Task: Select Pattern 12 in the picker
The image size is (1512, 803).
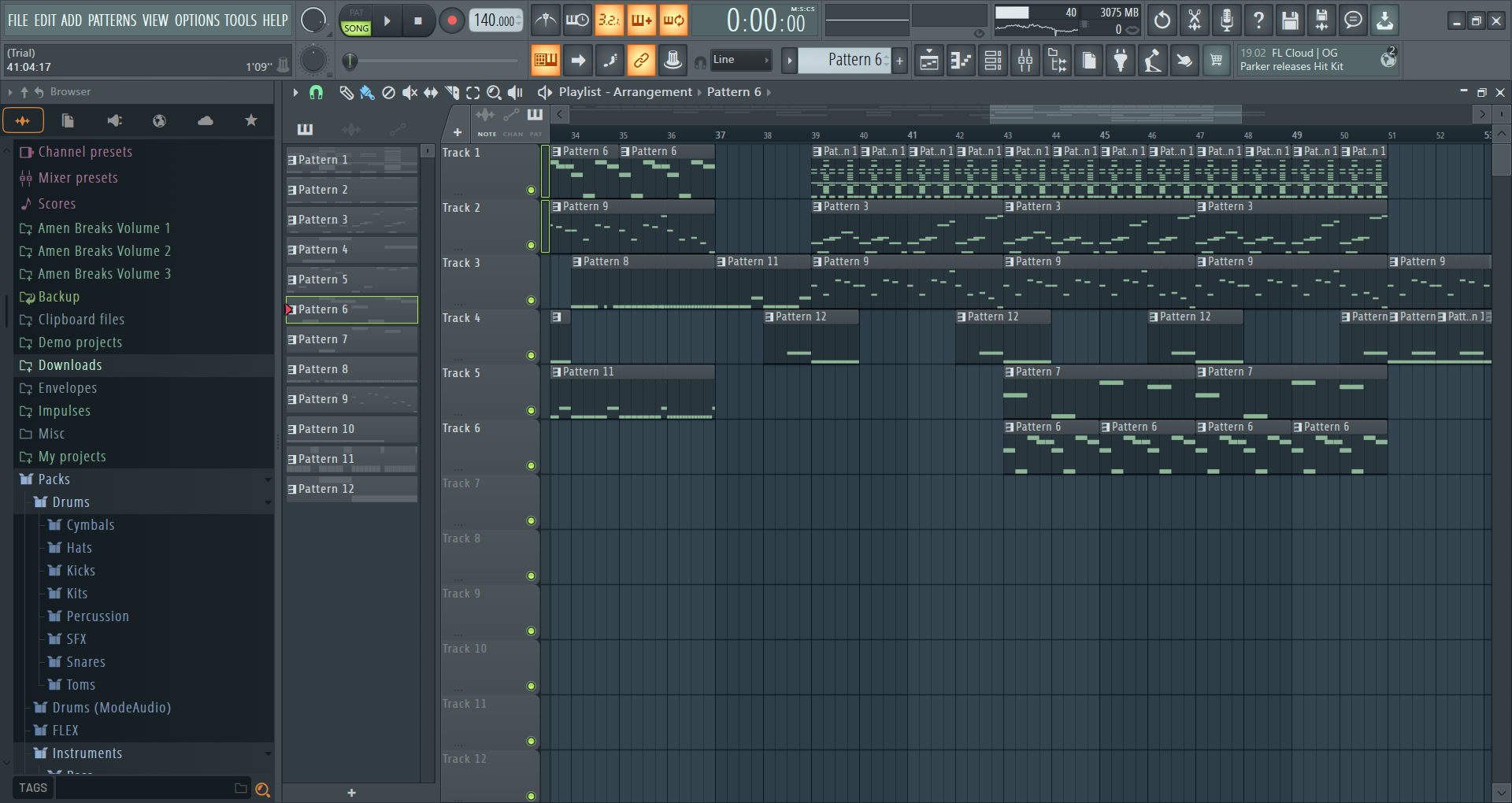Action: coord(352,489)
